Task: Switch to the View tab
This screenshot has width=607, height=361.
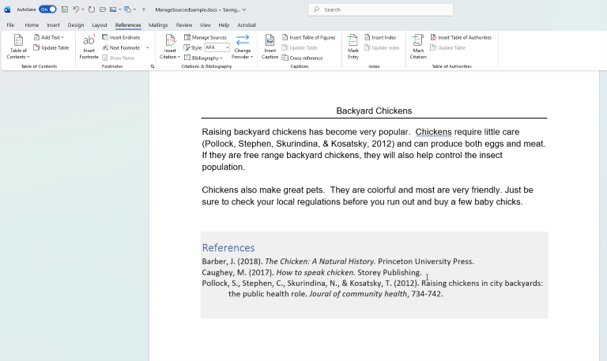Action: (205, 25)
